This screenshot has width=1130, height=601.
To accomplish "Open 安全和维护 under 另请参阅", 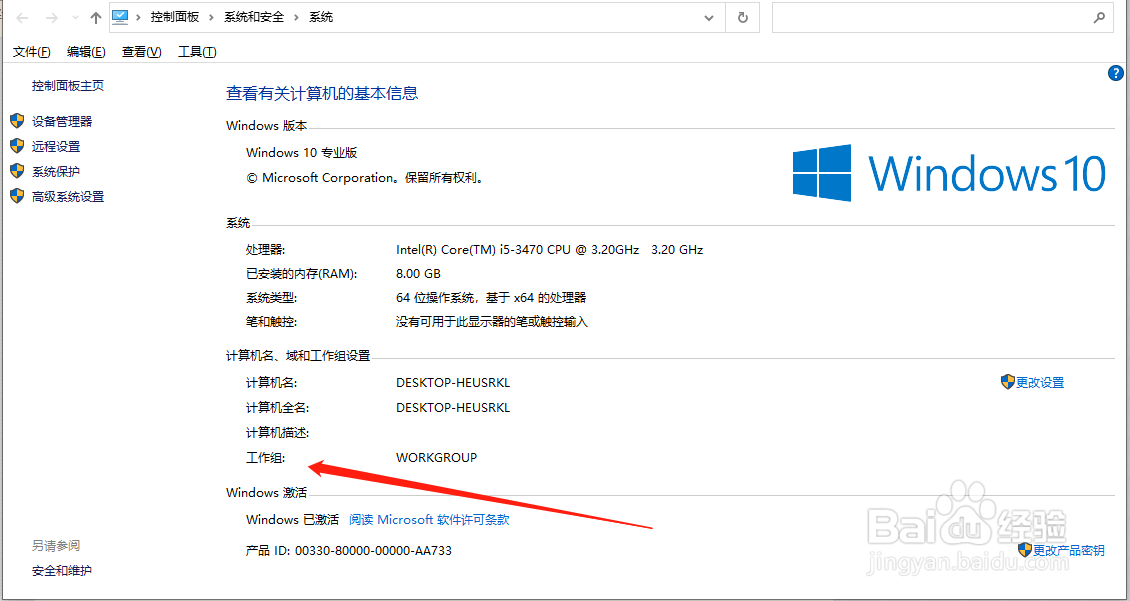I will point(62,571).
